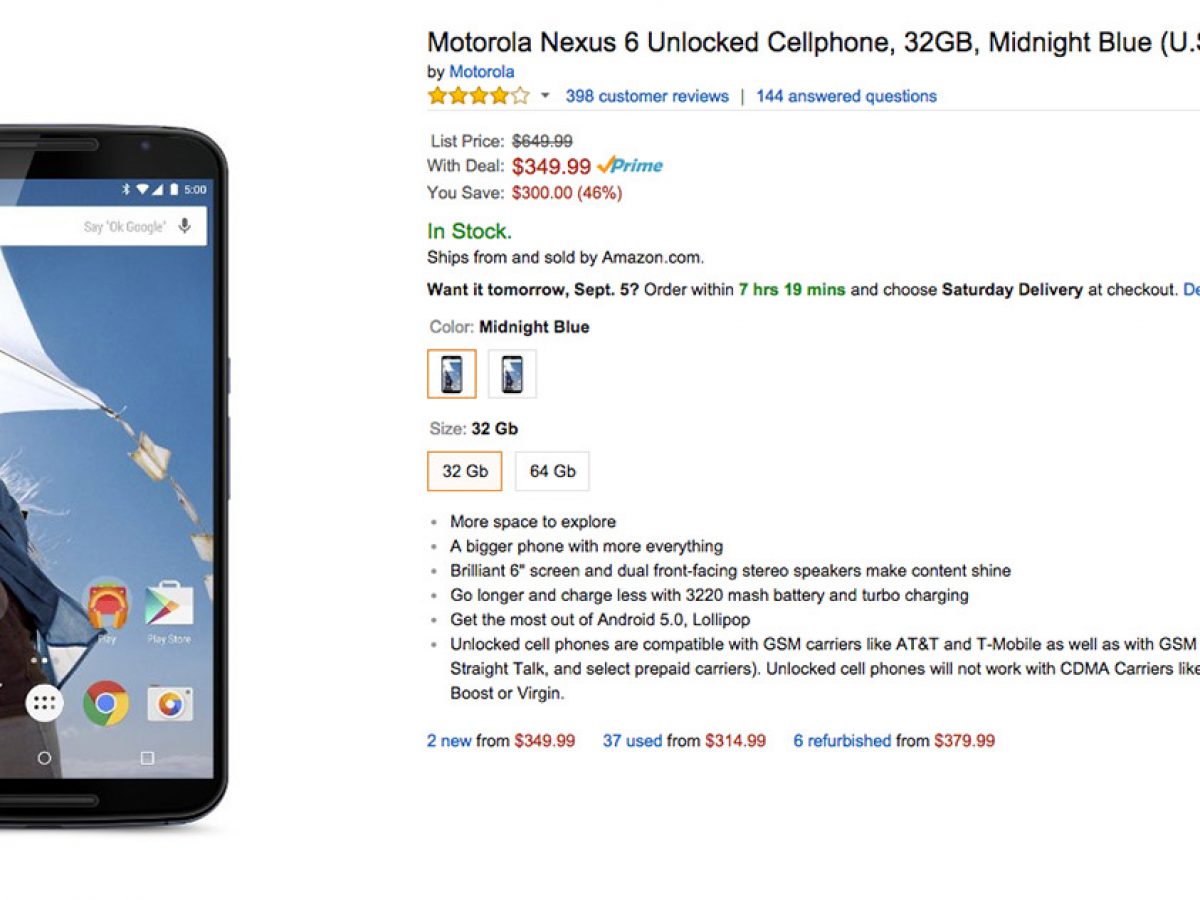Click the Play Store icon on the phone
The image size is (1200, 900).
click(x=169, y=605)
